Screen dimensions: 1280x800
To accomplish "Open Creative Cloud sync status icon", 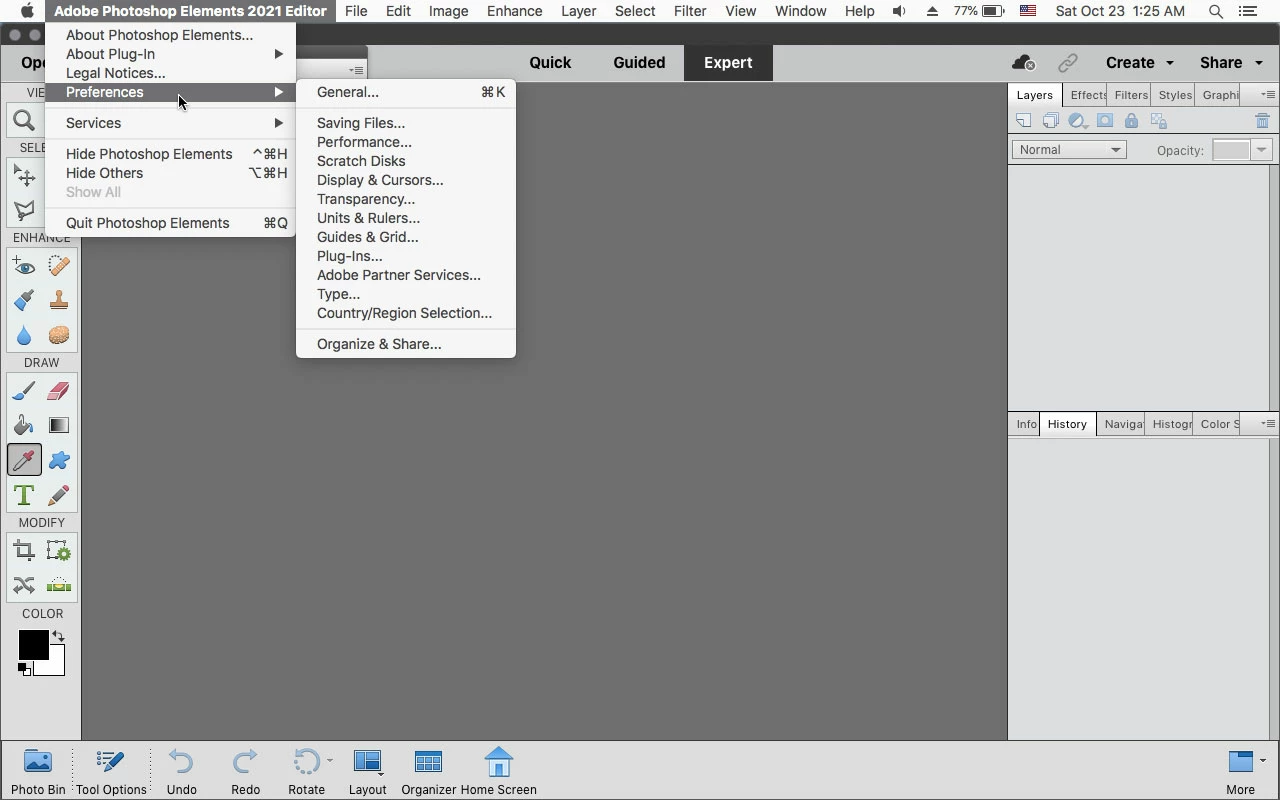I will point(1023,63).
